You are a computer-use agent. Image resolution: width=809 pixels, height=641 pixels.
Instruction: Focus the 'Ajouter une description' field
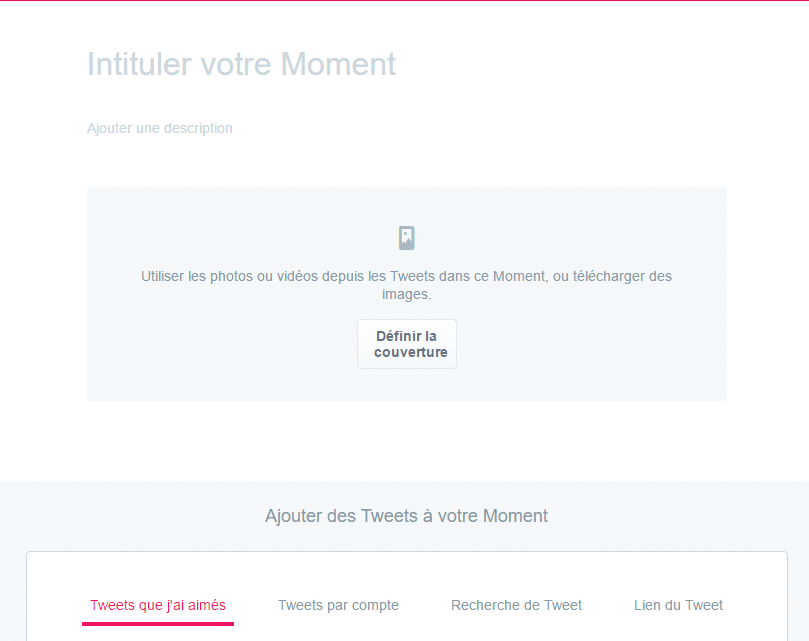[159, 128]
